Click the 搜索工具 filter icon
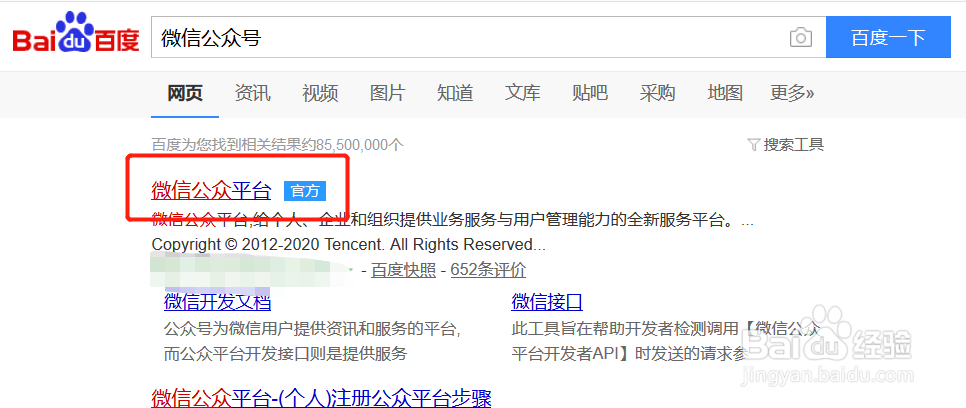This screenshot has height=408, width=966. pos(753,145)
